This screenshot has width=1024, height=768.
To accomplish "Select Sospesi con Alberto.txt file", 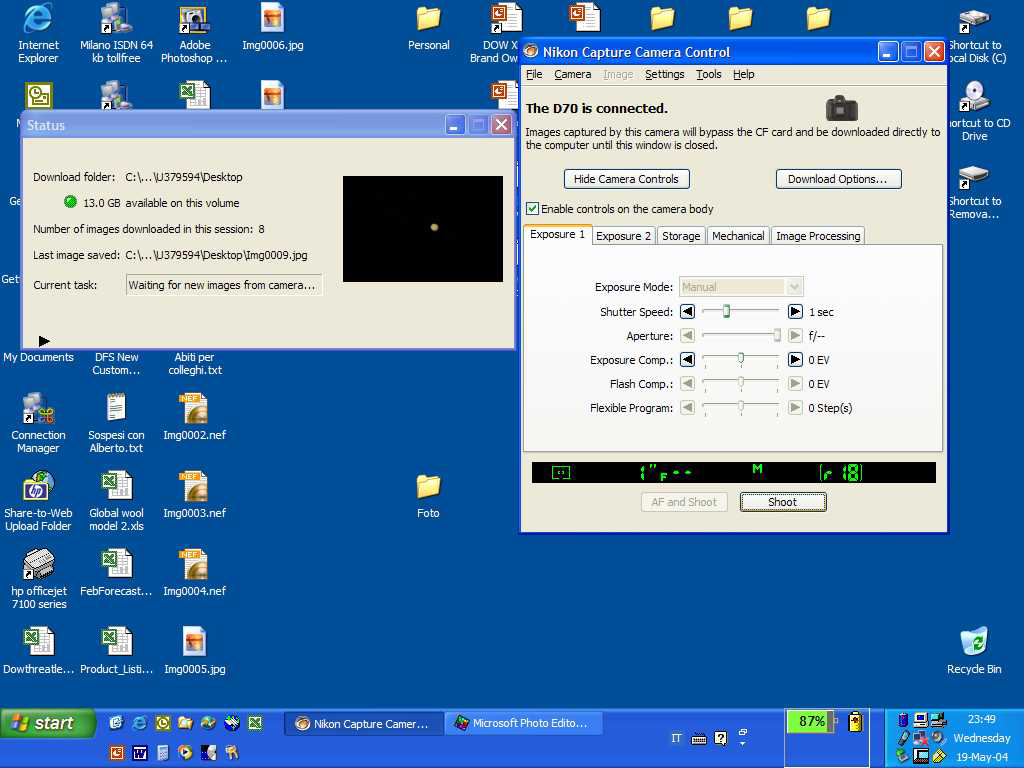I will click(x=116, y=423).
